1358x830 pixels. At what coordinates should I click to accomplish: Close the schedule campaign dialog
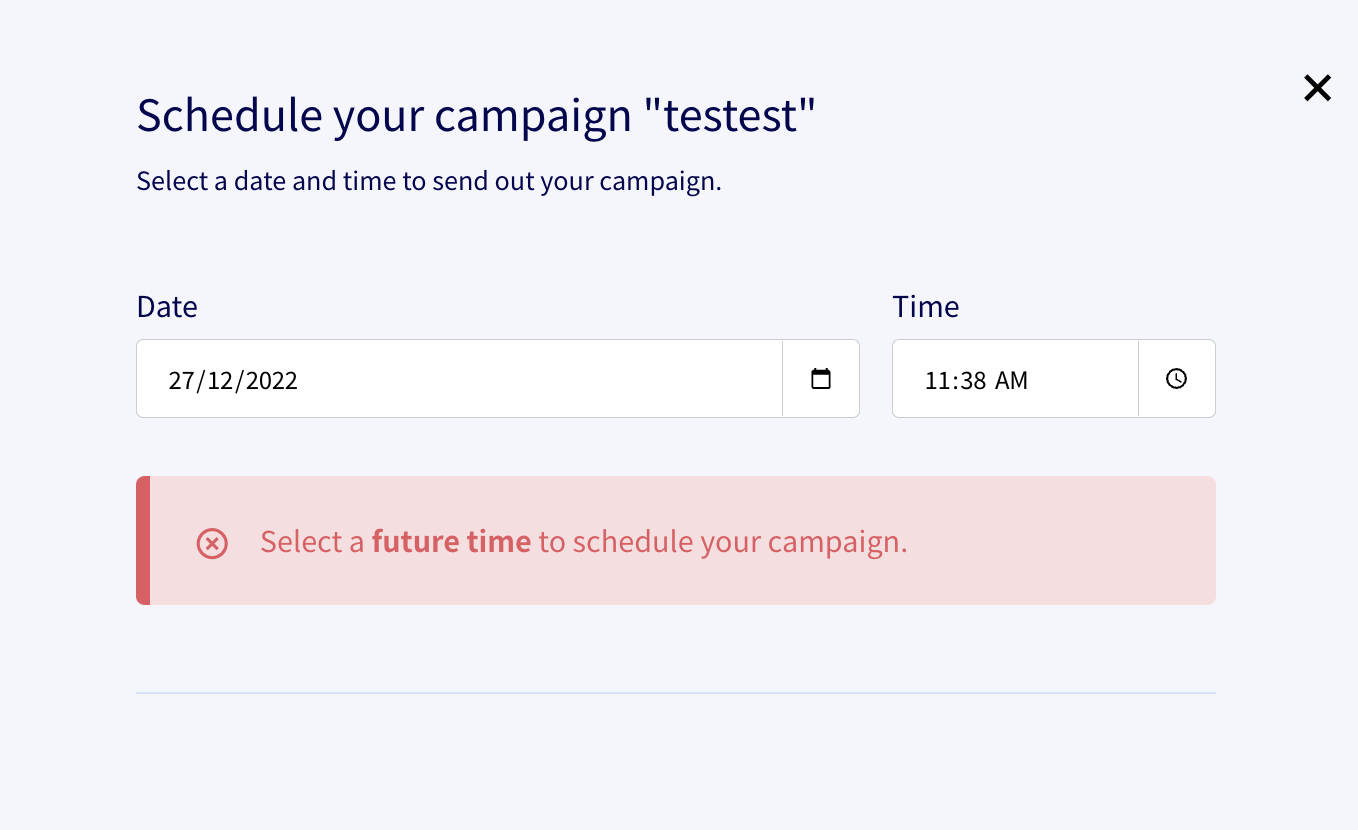point(1317,88)
